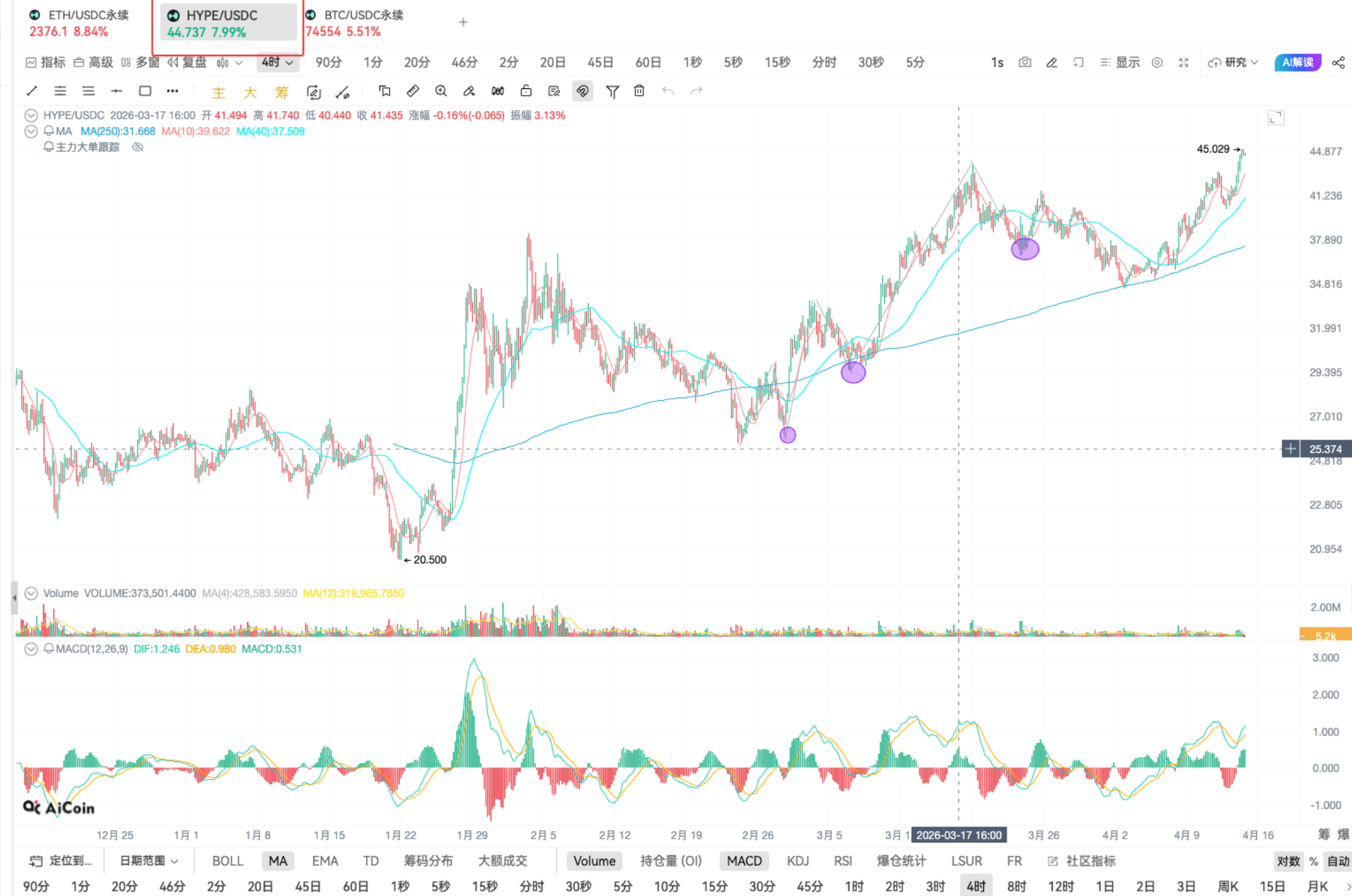This screenshot has height=896, width=1352.
Task: Click the undo arrow icon
Action: pyautogui.click(x=669, y=91)
